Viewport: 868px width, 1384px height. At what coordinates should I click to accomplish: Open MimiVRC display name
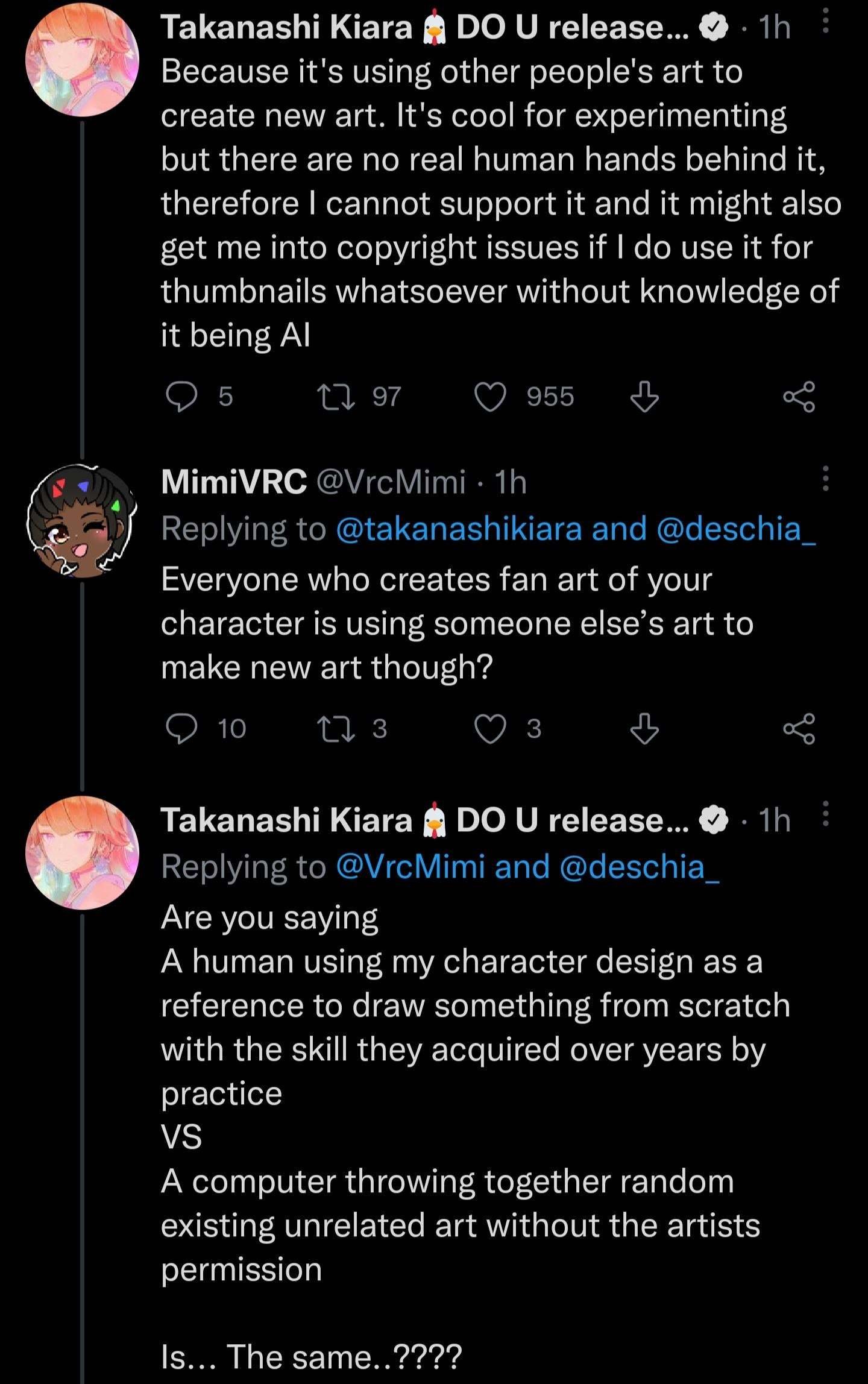coord(234,482)
